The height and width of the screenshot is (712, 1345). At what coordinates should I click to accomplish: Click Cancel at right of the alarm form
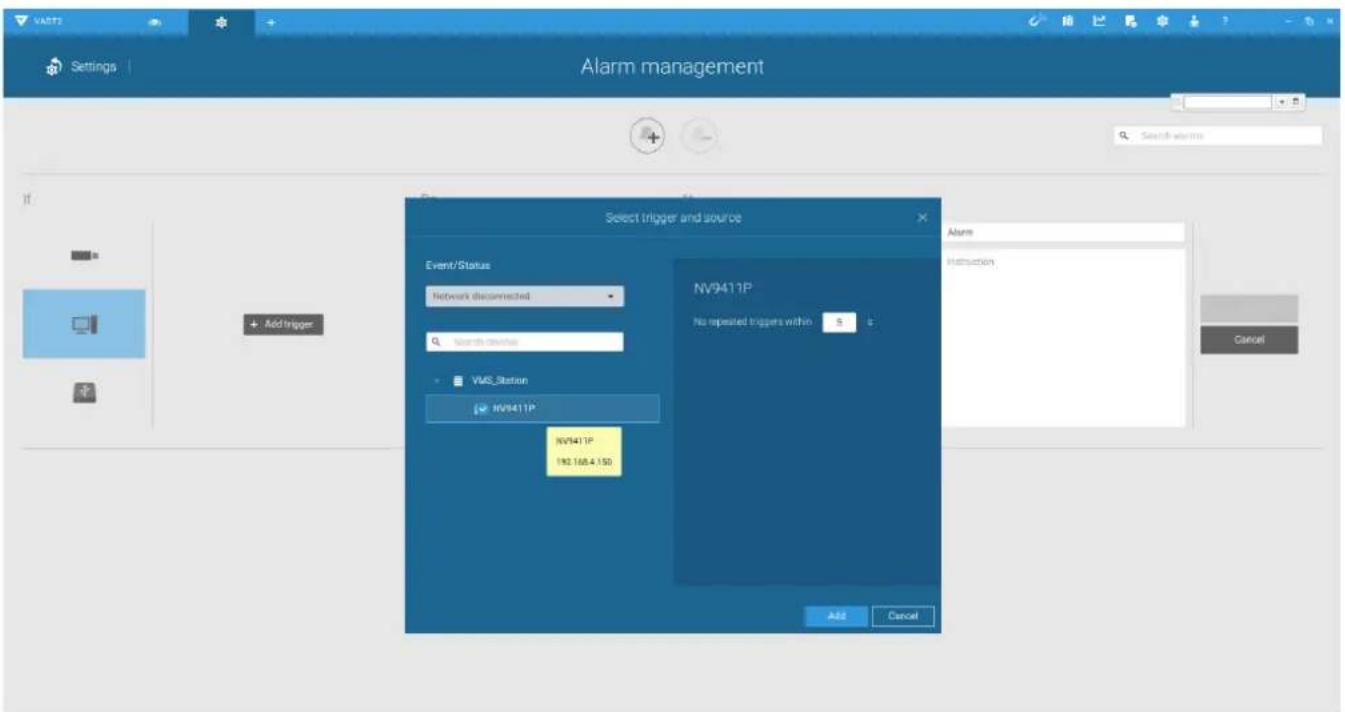coord(1249,340)
